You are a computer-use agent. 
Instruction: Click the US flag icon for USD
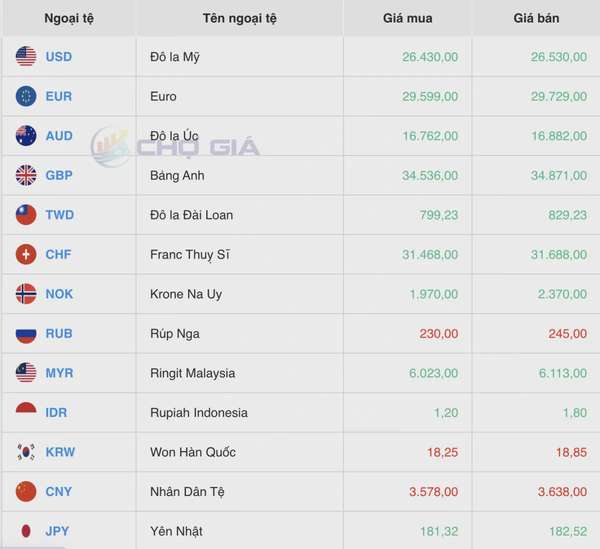click(x=26, y=57)
